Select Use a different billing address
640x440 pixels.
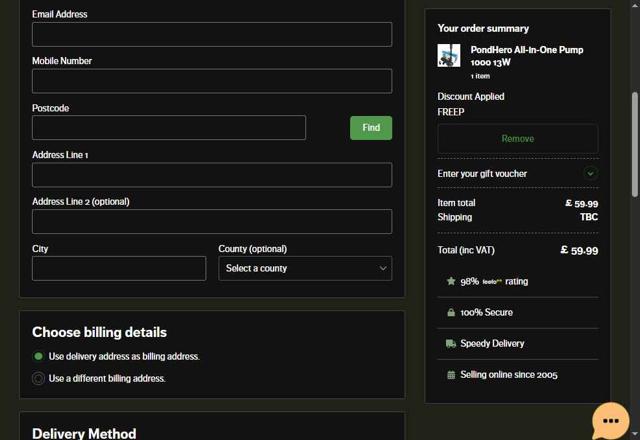(x=38, y=378)
